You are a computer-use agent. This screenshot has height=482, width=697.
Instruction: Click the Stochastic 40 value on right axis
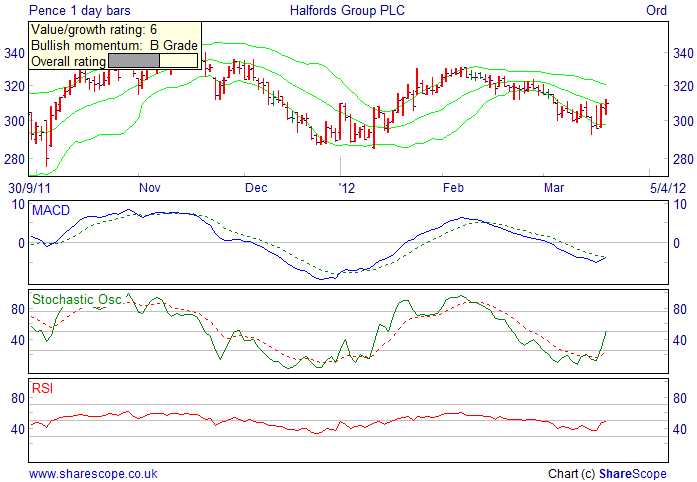coord(680,341)
